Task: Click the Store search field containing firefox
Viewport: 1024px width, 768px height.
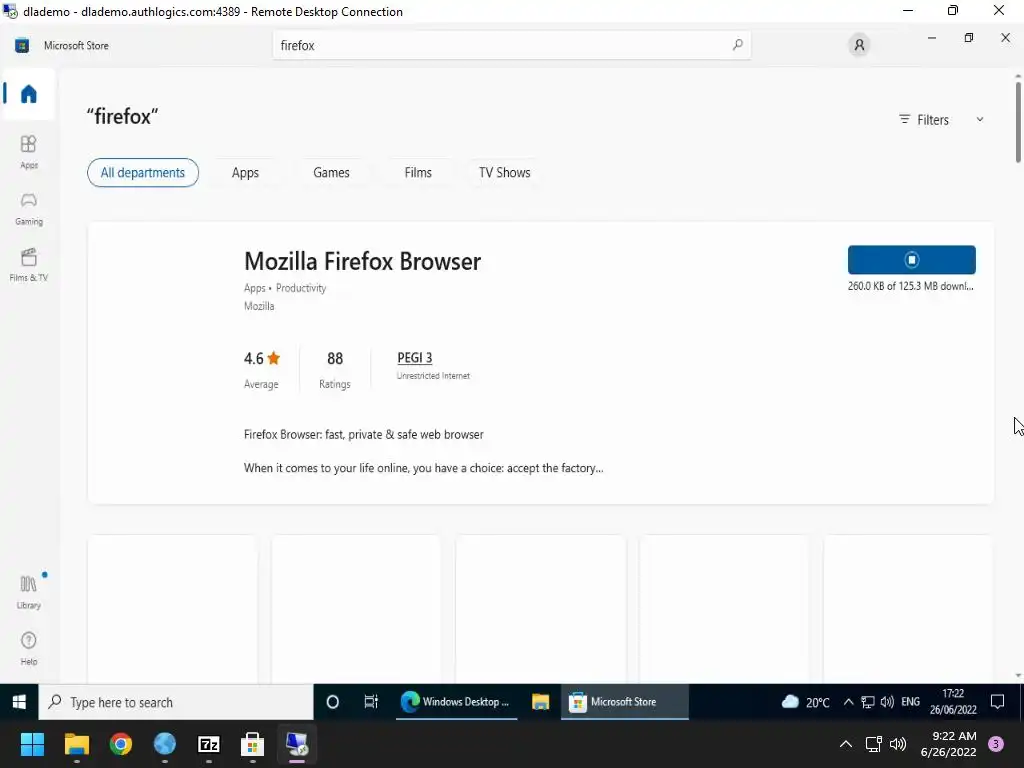Action: pyautogui.click(x=511, y=45)
